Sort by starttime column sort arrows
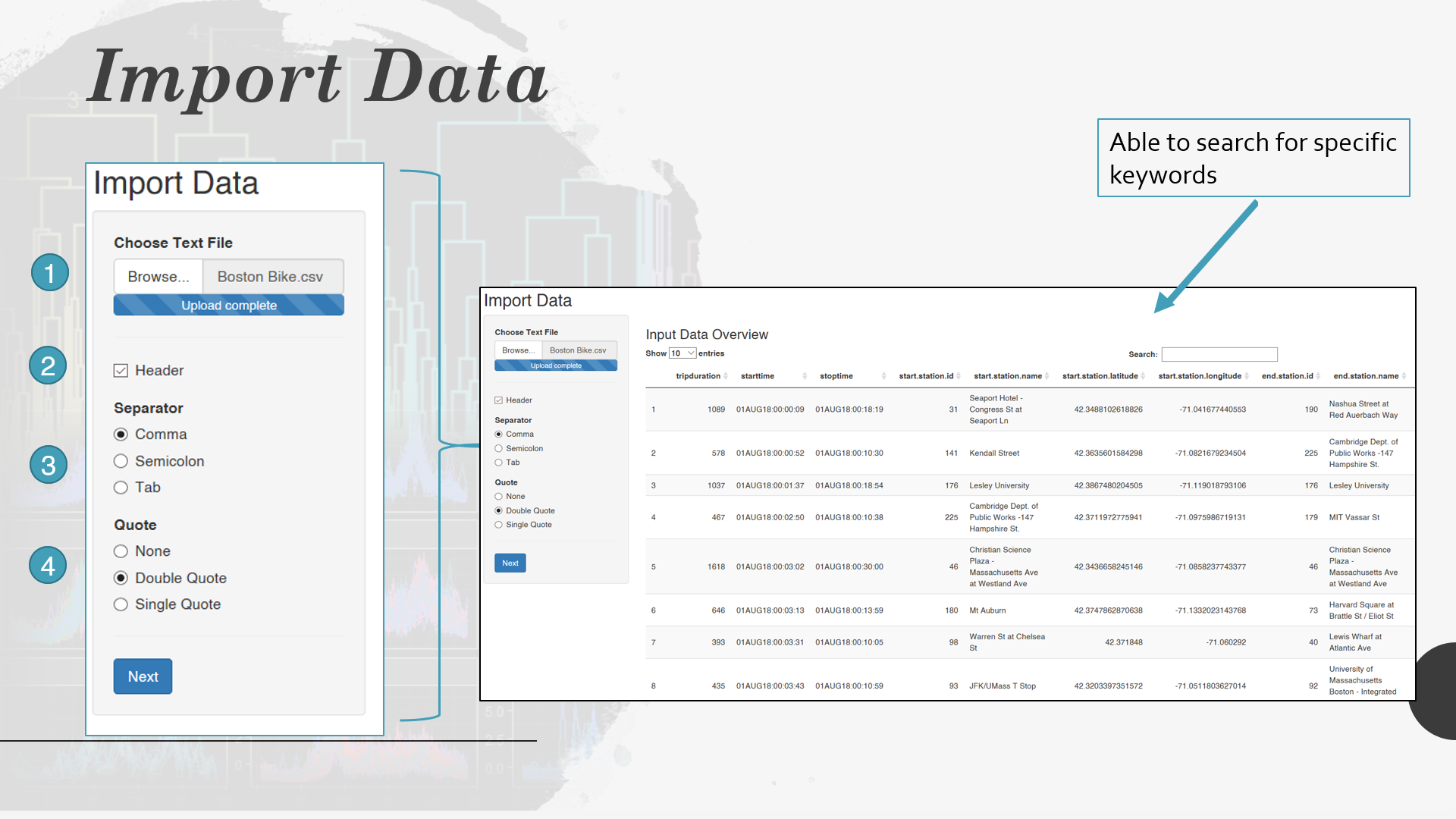The image size is (1456, 819). pos(805,376)
